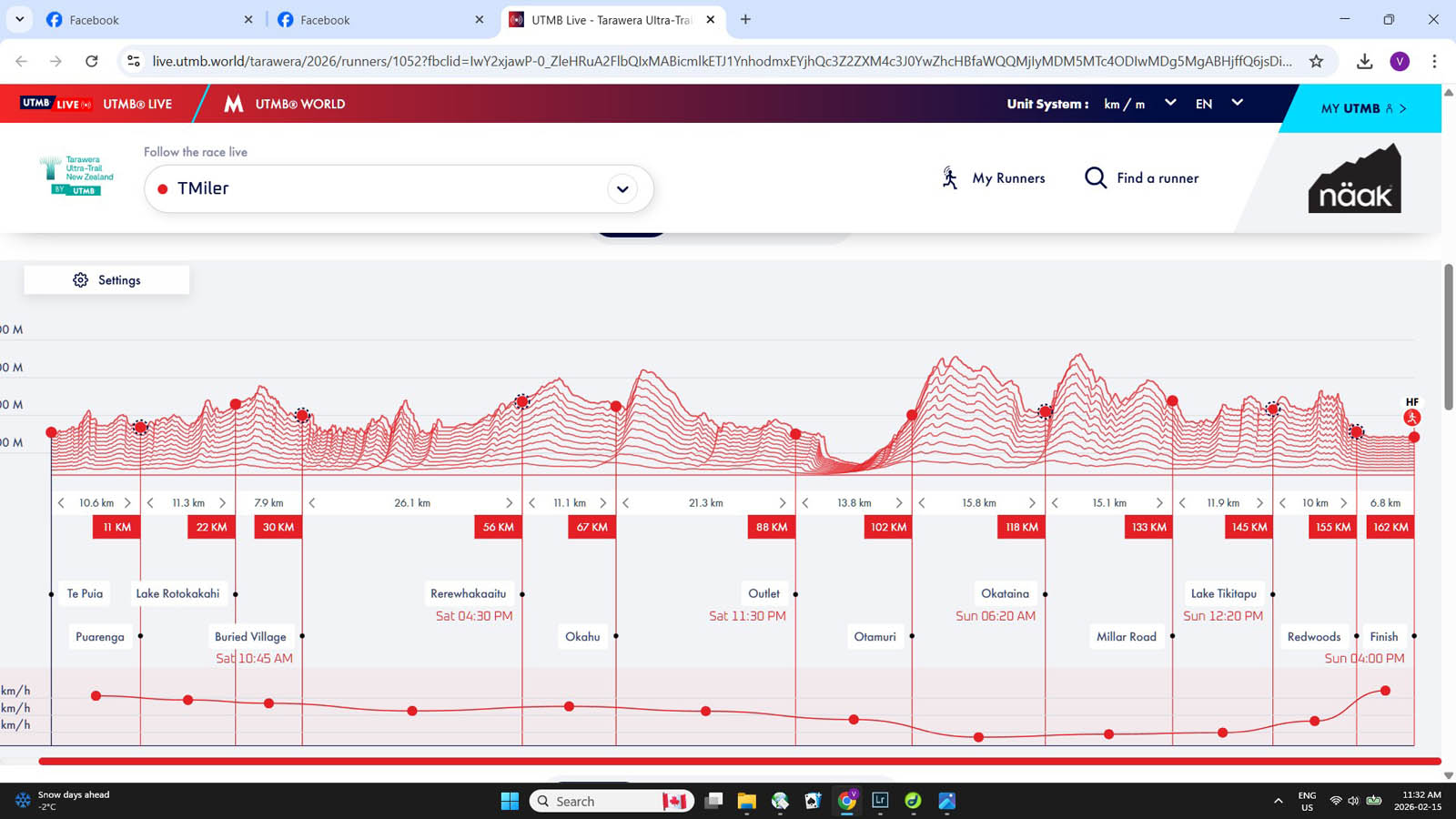Image resolution: width=1456 pixels, height=819 pixels.
Task: Open My Runners via runner icon
Action: click(950, 178)
